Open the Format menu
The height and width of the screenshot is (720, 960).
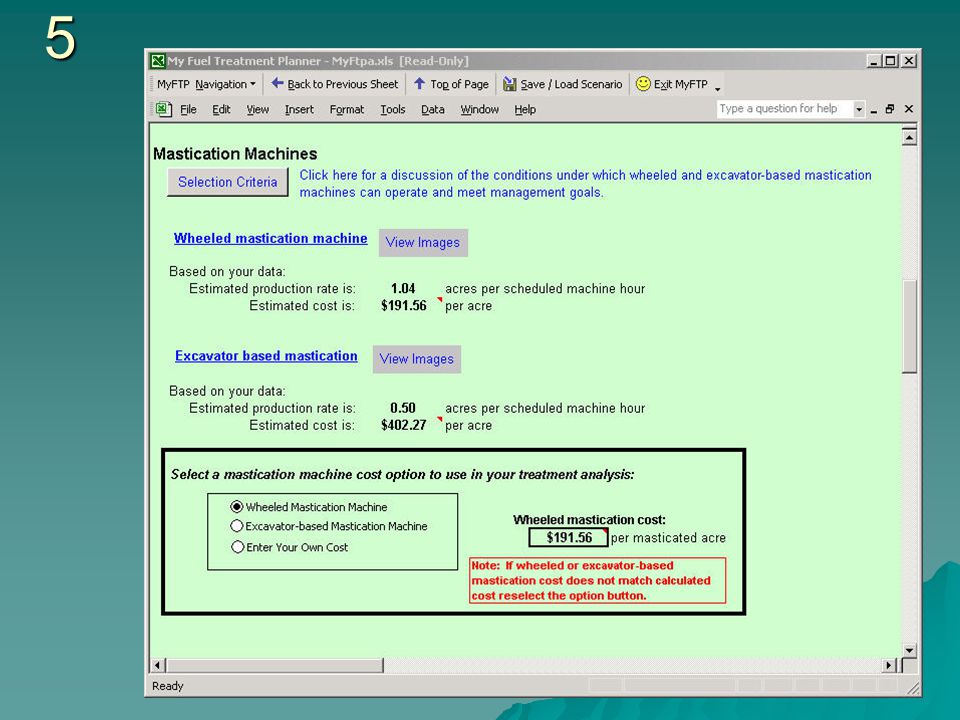point(347,110)
